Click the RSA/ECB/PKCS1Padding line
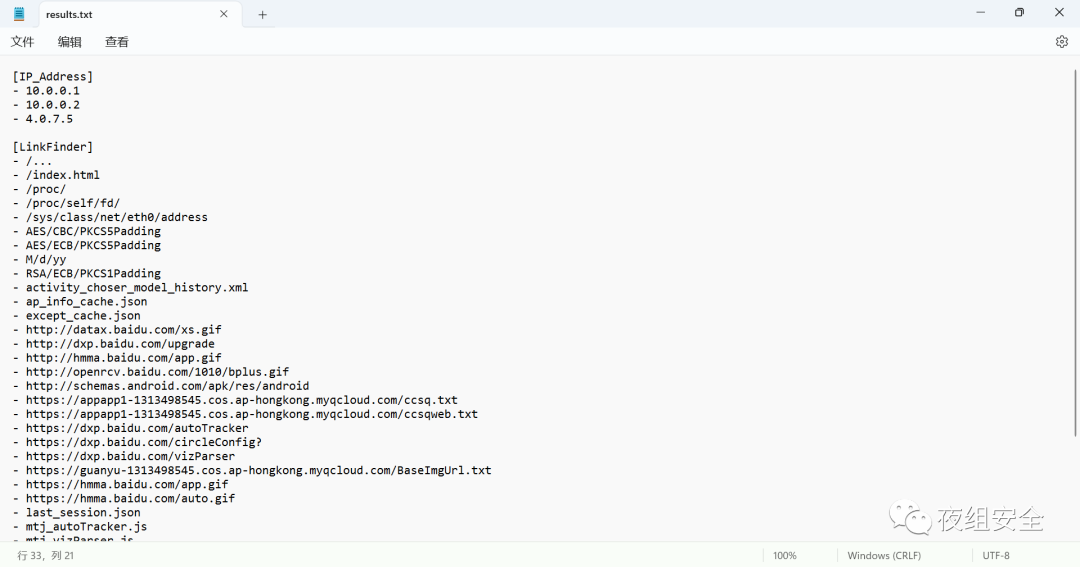 coord(87,274)
